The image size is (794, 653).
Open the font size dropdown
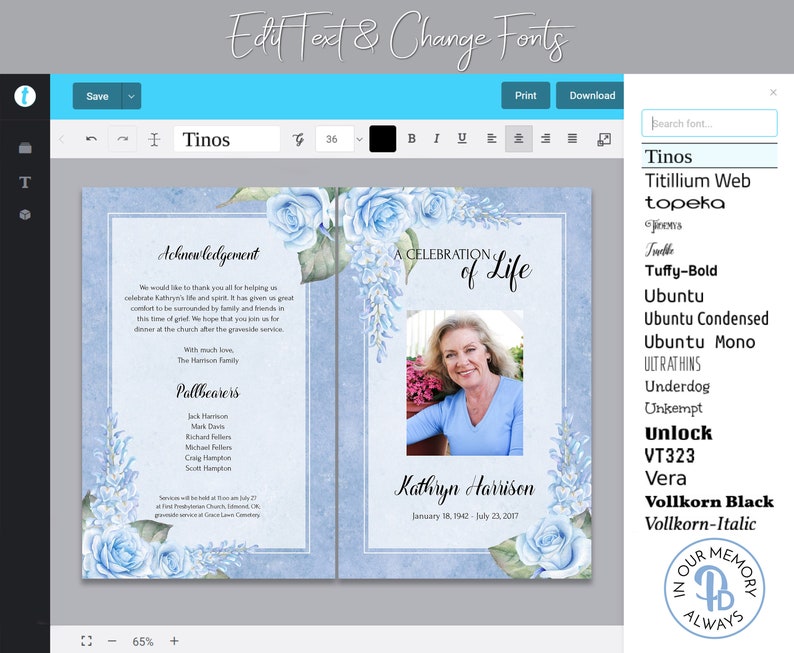[359, 139]
